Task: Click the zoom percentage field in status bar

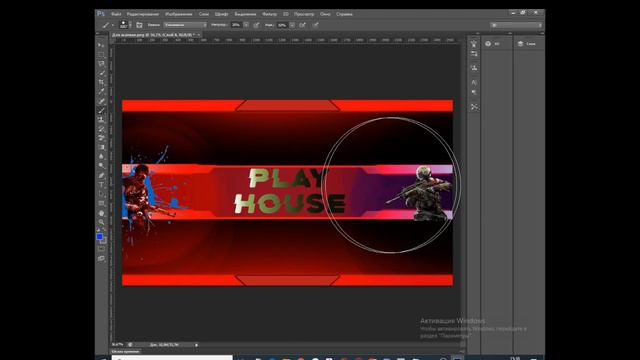Action: pyautogui.click(x=118, y=345)
